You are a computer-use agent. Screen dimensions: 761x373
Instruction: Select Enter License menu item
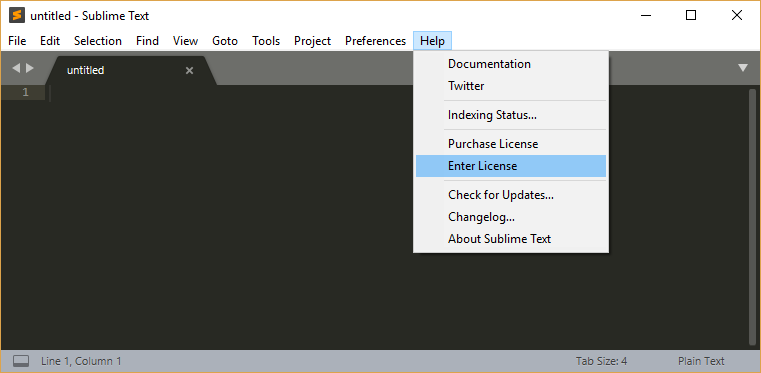(x=511, y=166)
